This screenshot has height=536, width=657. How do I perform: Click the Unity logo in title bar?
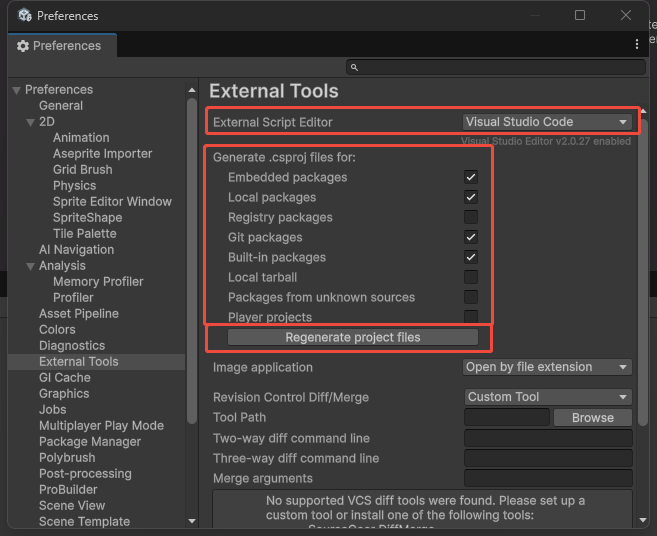25,16
